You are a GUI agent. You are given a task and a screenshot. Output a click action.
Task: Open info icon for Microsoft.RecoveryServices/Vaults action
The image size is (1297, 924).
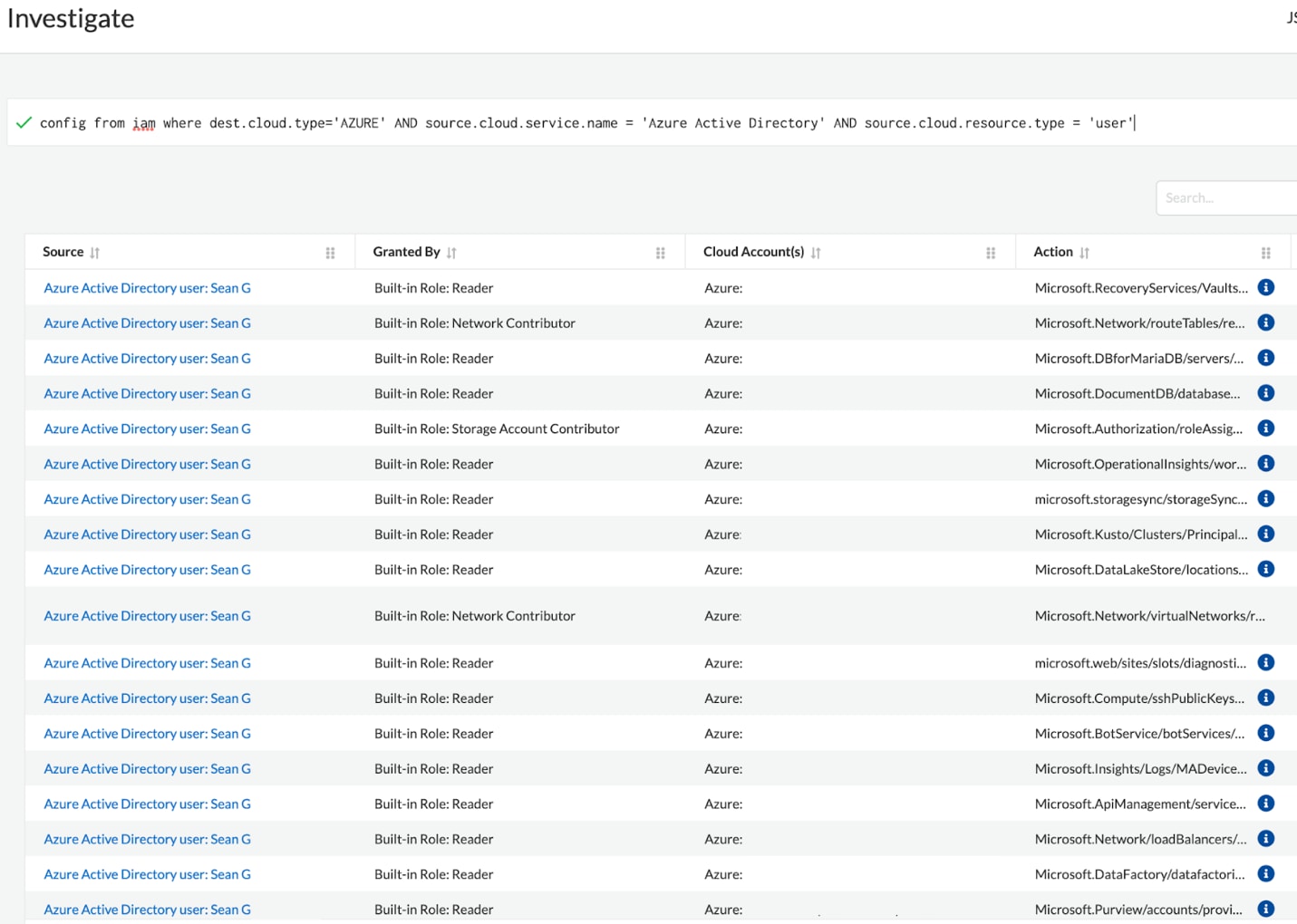pyautogui.click(x=1266, y=287)
